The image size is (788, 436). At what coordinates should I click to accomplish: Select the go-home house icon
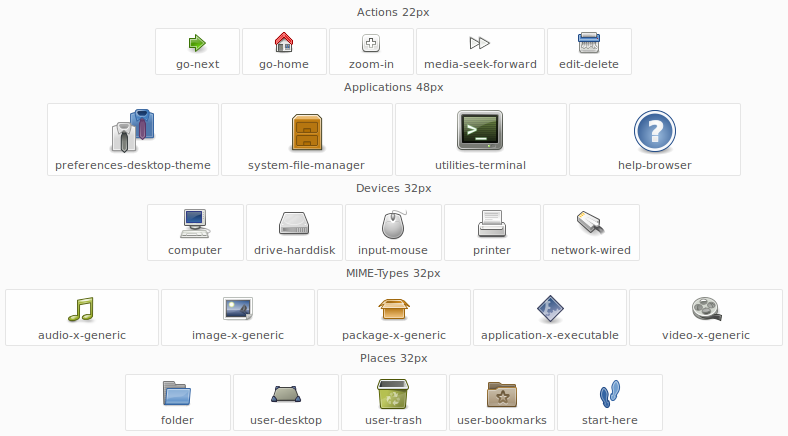[284, 43]
